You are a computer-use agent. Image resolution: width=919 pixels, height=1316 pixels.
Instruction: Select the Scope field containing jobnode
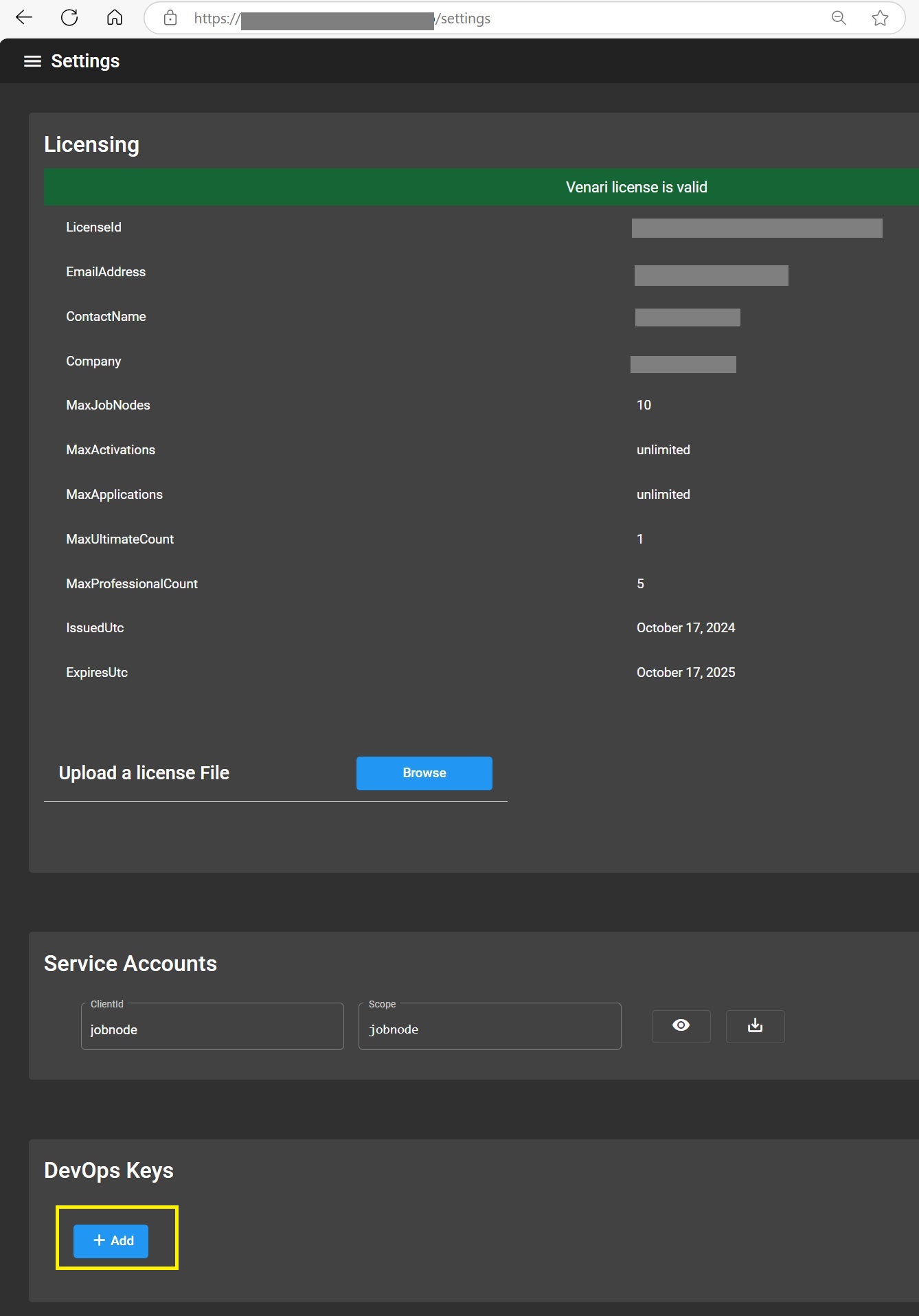pos(490,1029)
